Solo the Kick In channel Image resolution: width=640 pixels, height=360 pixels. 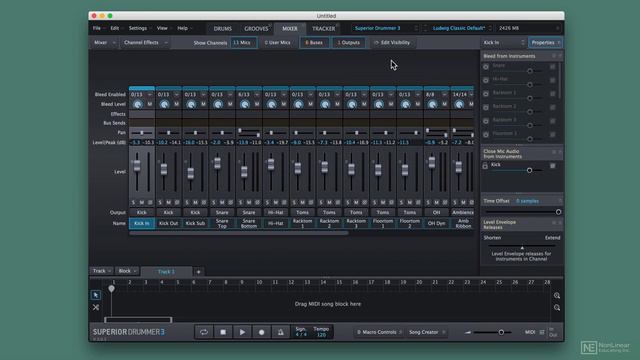[x=133, y=202]
